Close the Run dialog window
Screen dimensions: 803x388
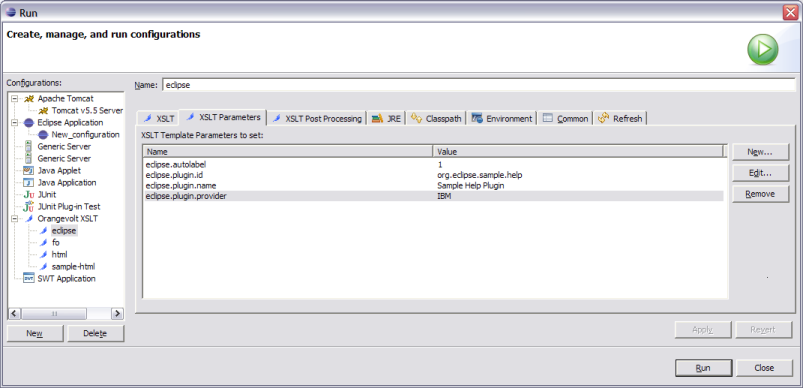(x=791, y=12)
